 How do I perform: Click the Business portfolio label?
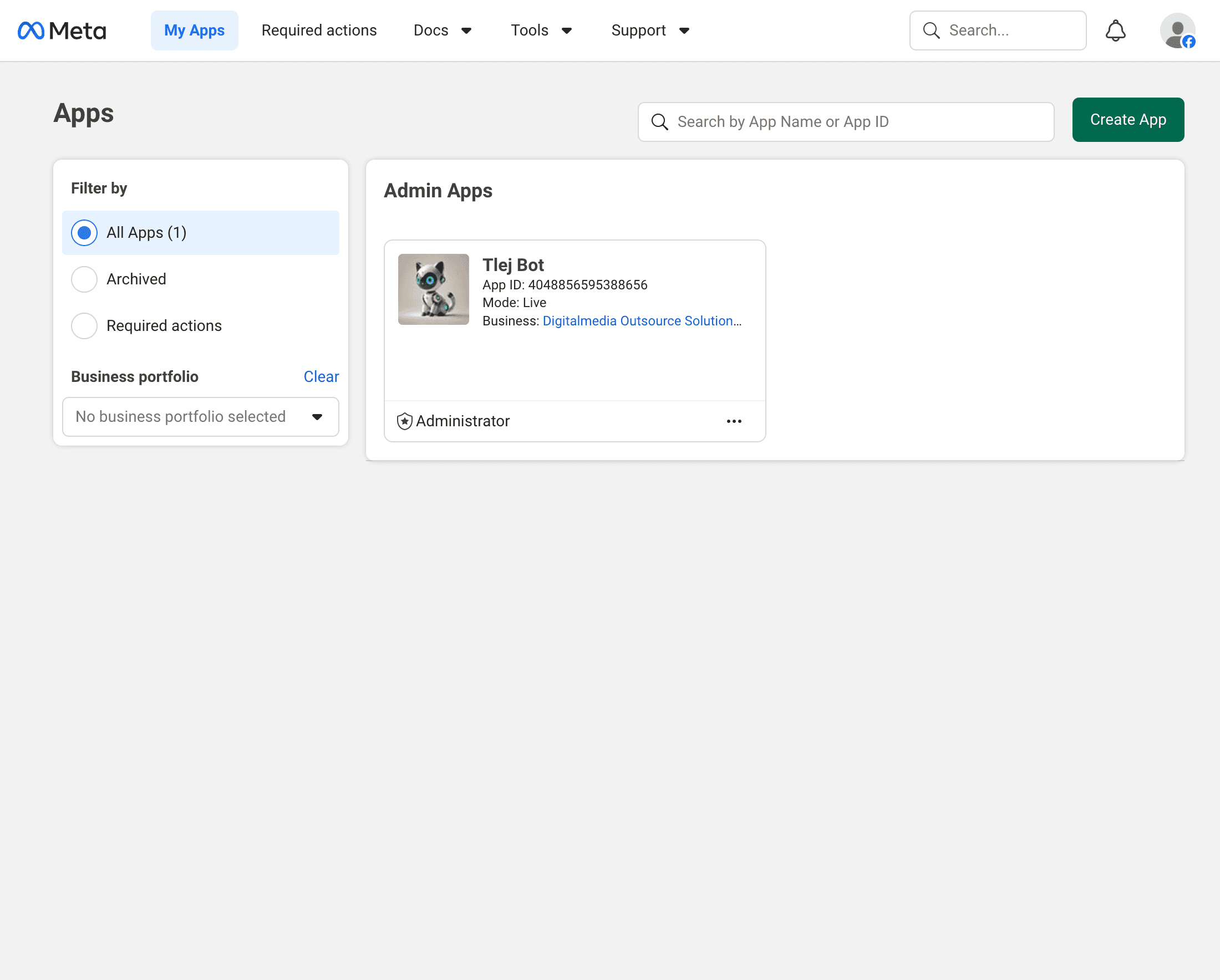pyautogui.click(x=135, y=376)
